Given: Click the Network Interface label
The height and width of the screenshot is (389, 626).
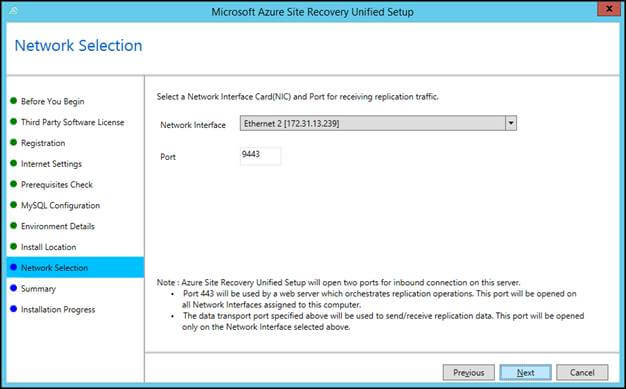Looking at the screenshot, I should pyautogui.click(x=193, y=125).
